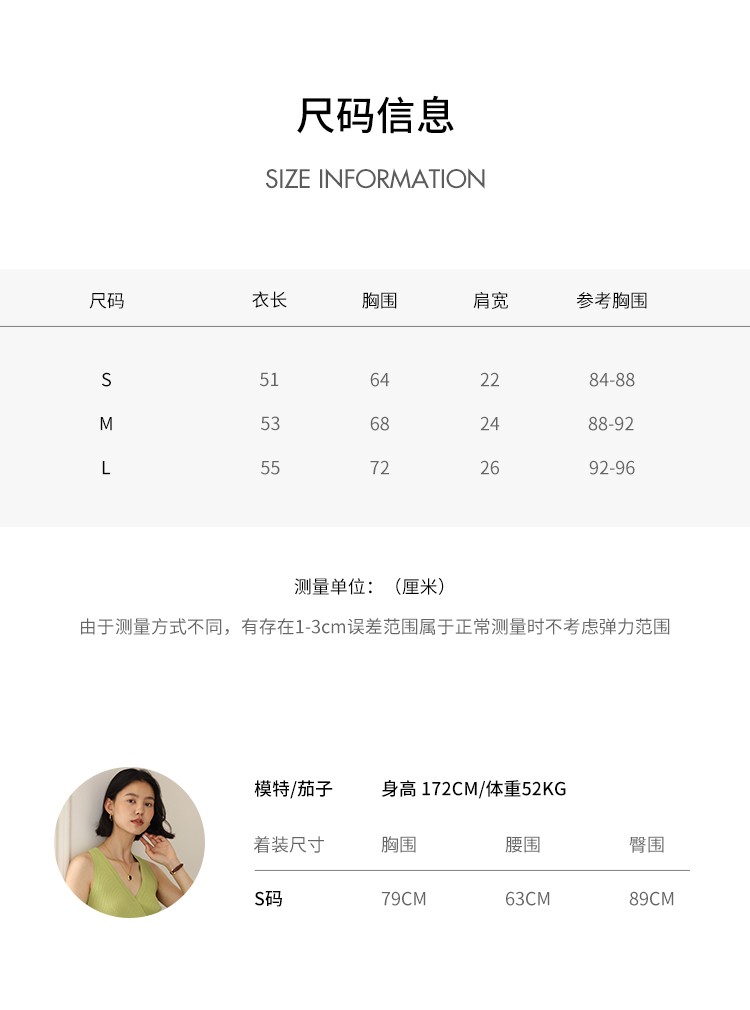Viewport: 750px width, 1010px height.
Task: Click the S码 model size label
Action: click(268, 899)
